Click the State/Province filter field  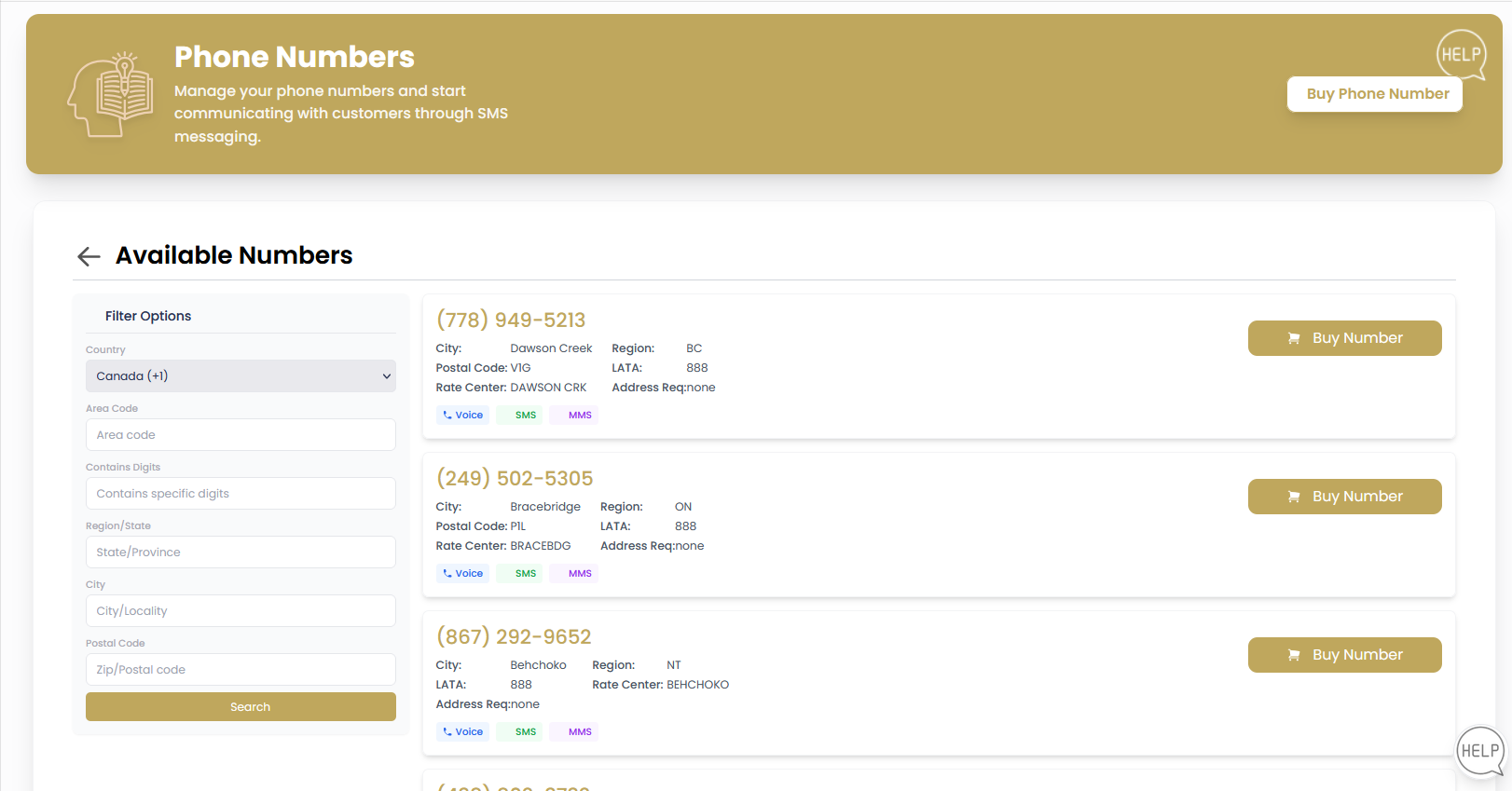pos(241,552)
